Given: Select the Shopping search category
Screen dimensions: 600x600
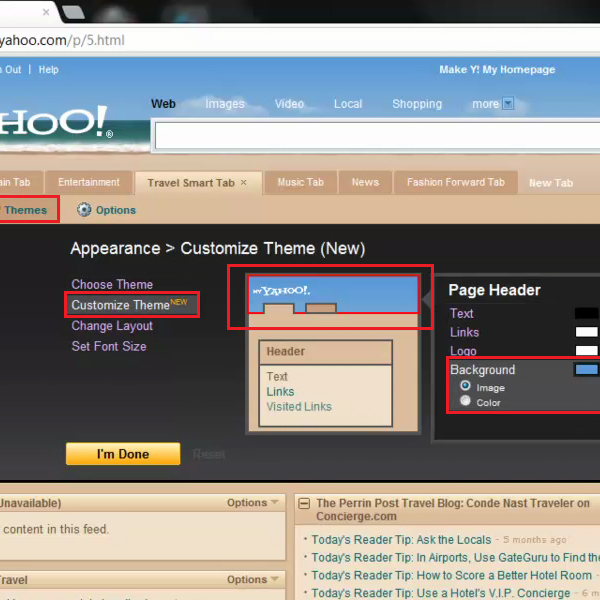Looking at the screenshot, I should click(x=417, y=104).
